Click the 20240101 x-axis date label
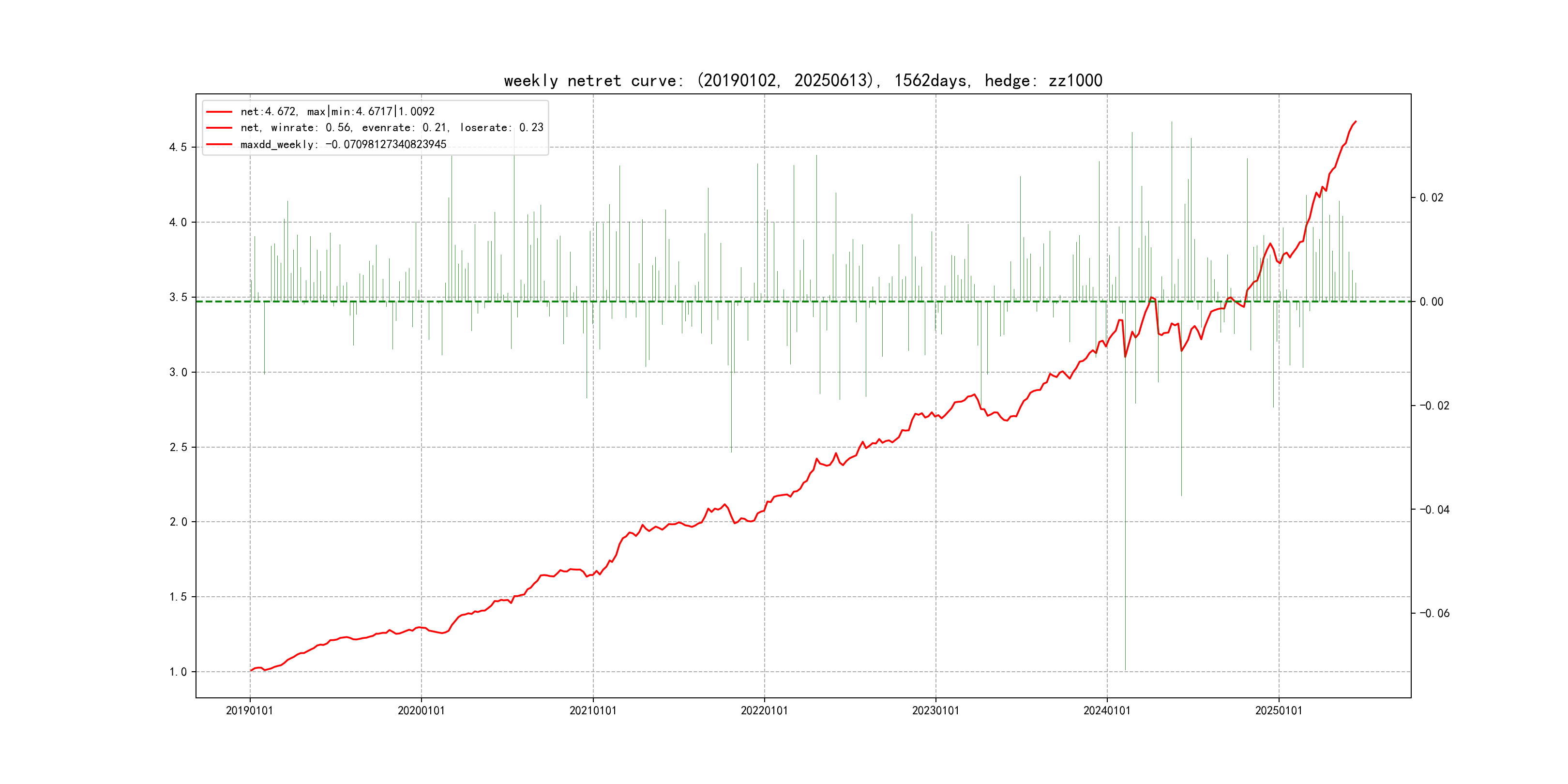 tap(1107, 710)
